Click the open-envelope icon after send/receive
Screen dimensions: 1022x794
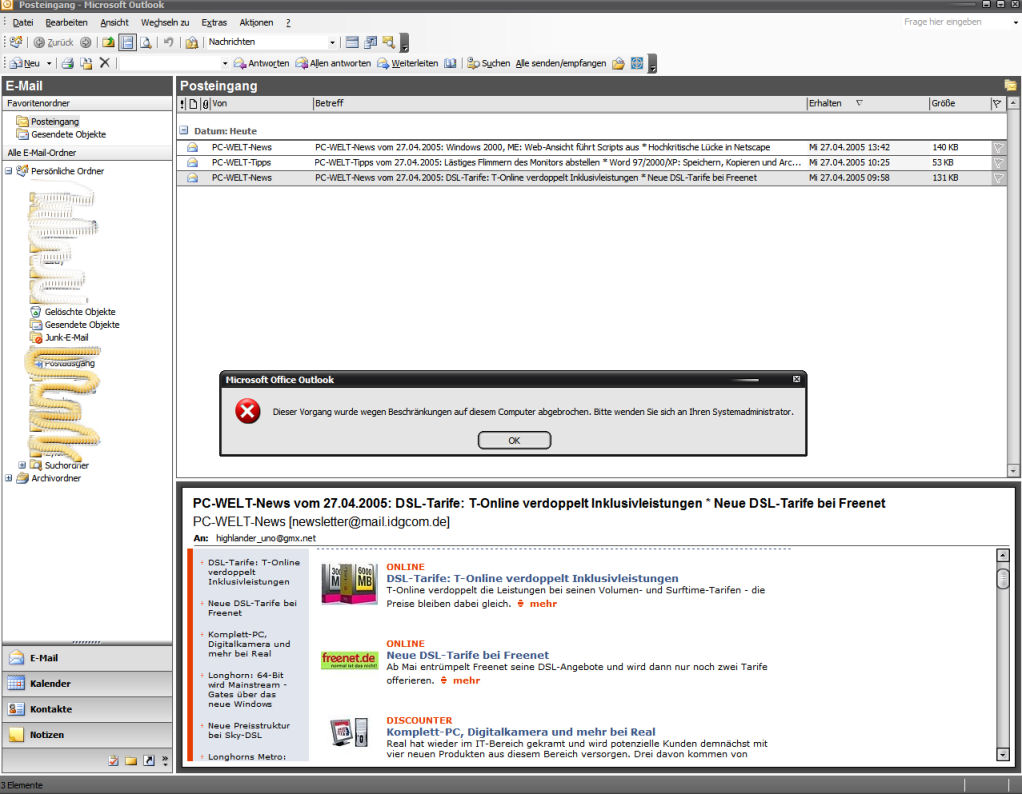point(618,63)
